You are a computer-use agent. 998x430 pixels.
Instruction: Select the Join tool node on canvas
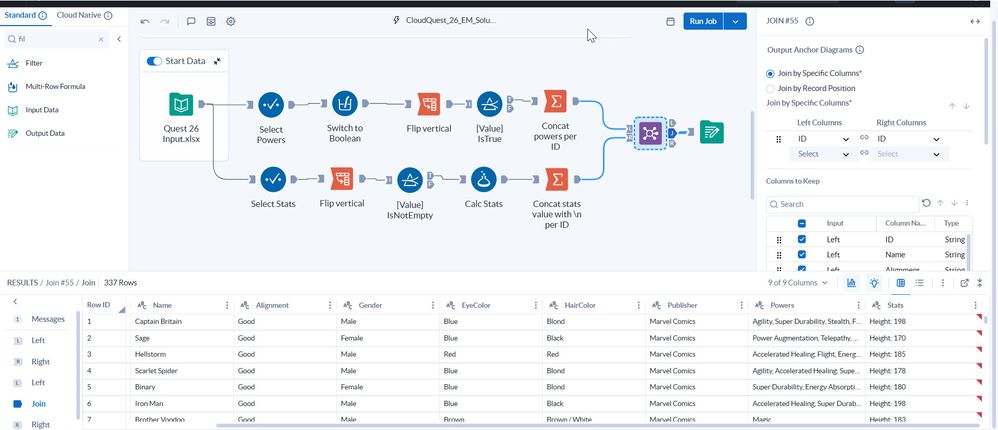[x=651, y=132]
